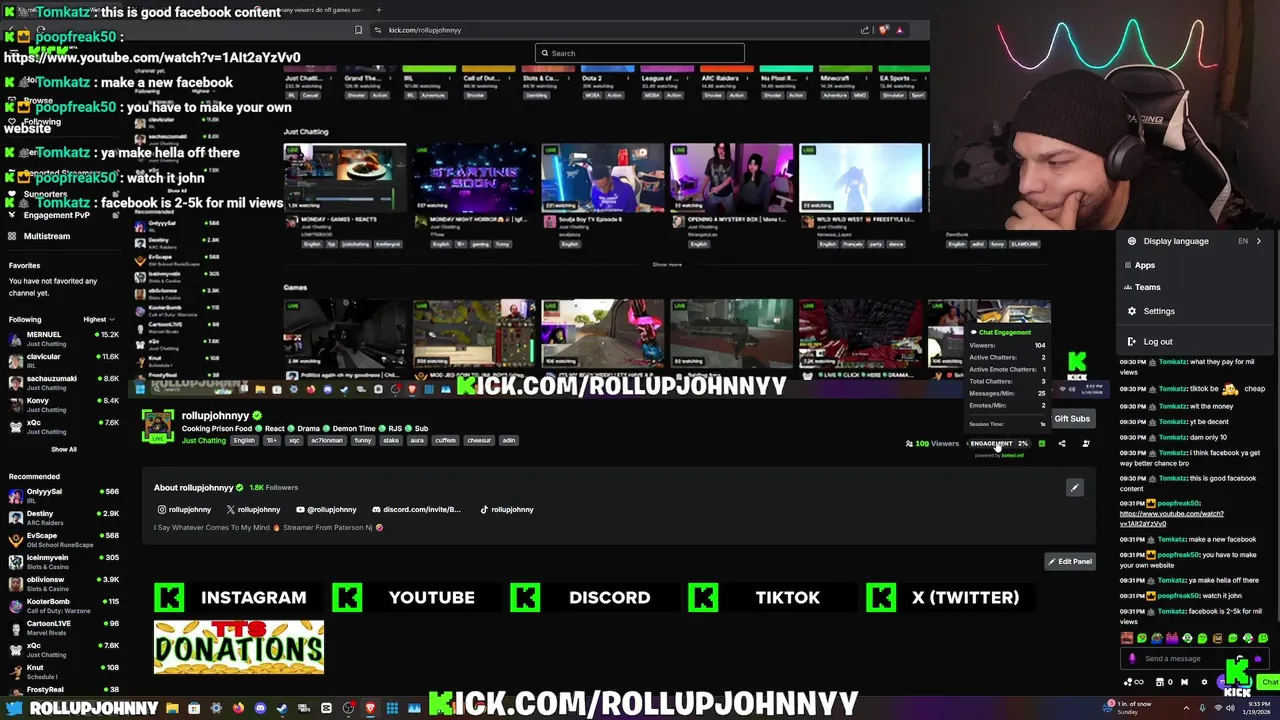Select Log out in the profile menu
The width and height of the screenshot is (1280, 720).
point(1158,342)
